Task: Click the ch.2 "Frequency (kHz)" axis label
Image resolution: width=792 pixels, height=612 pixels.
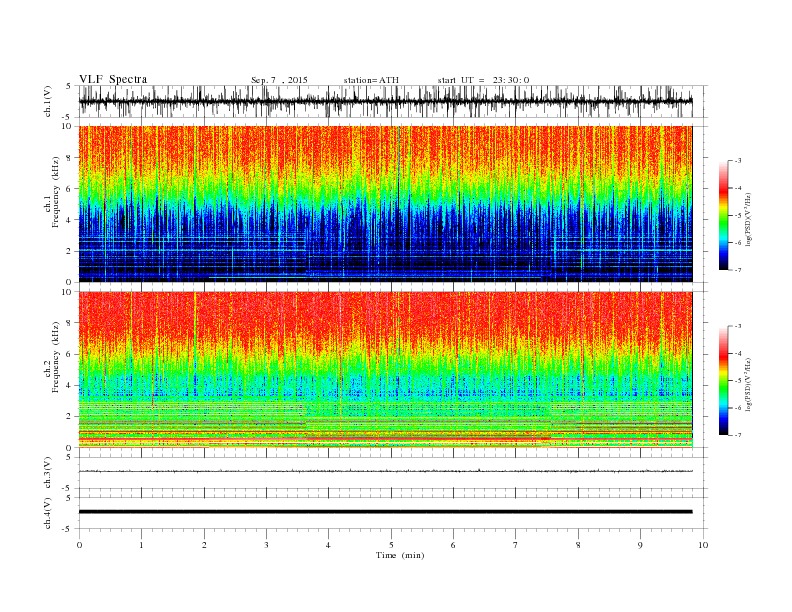Action: tap(56, 356)
